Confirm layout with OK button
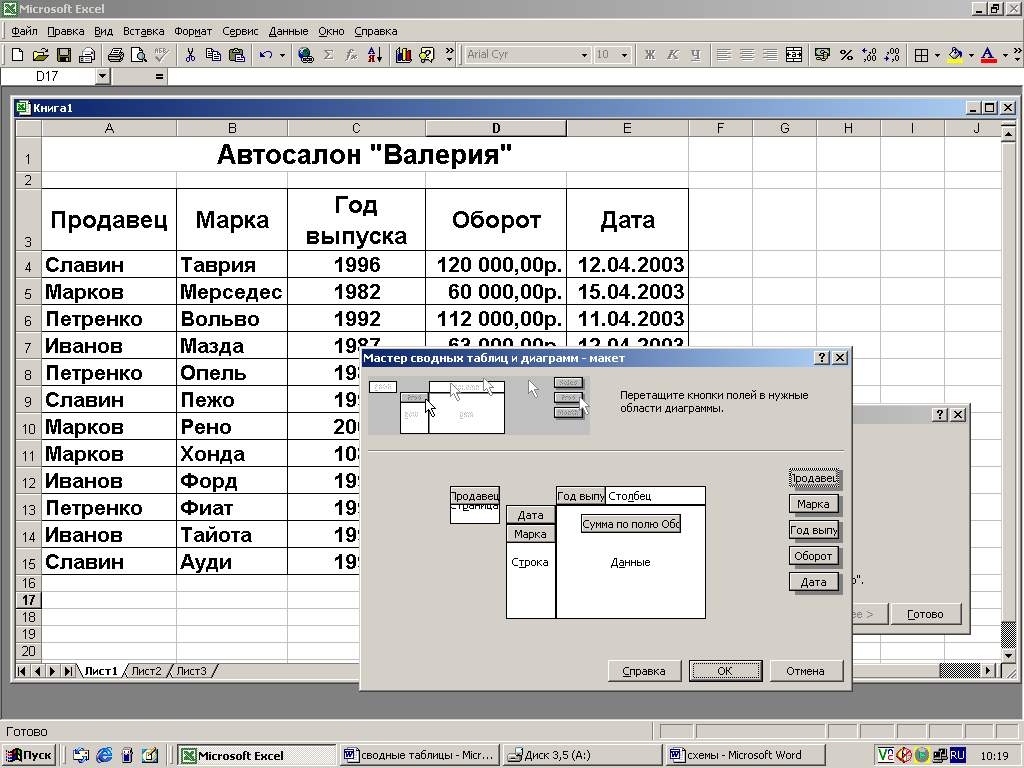1024x768 pixels. click(725, 671)
